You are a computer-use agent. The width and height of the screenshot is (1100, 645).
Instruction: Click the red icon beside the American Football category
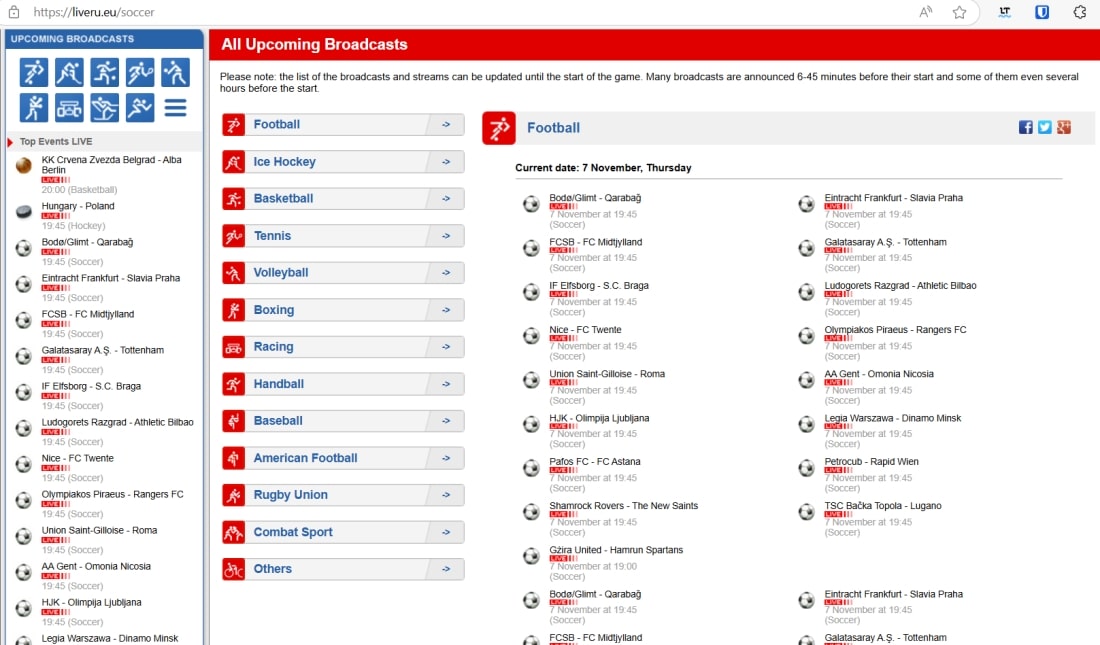click(x=234, y=458)
